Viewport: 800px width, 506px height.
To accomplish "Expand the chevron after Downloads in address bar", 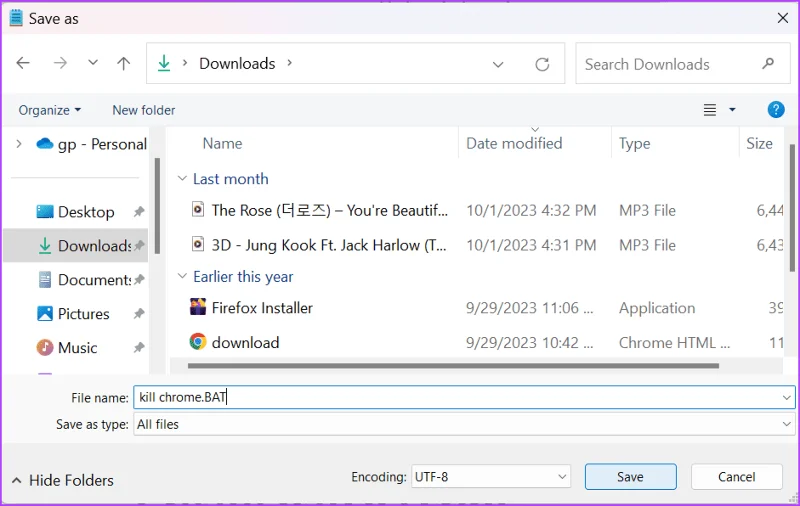I will coord(289,63).
